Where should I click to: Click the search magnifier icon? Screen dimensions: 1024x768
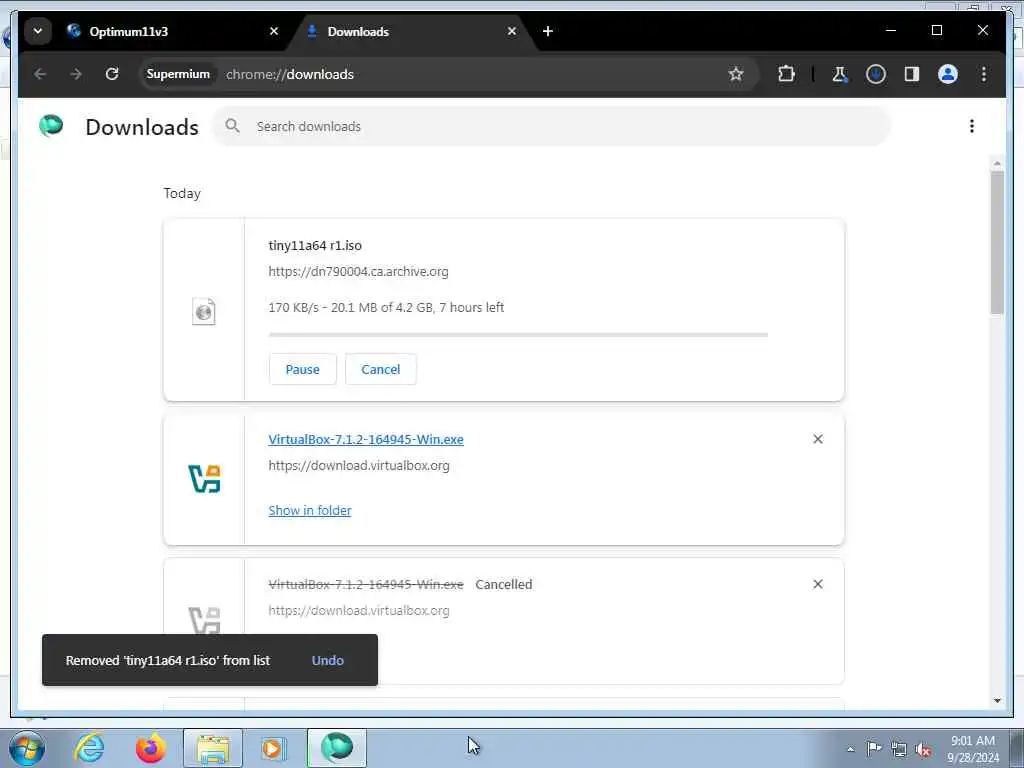232,125
